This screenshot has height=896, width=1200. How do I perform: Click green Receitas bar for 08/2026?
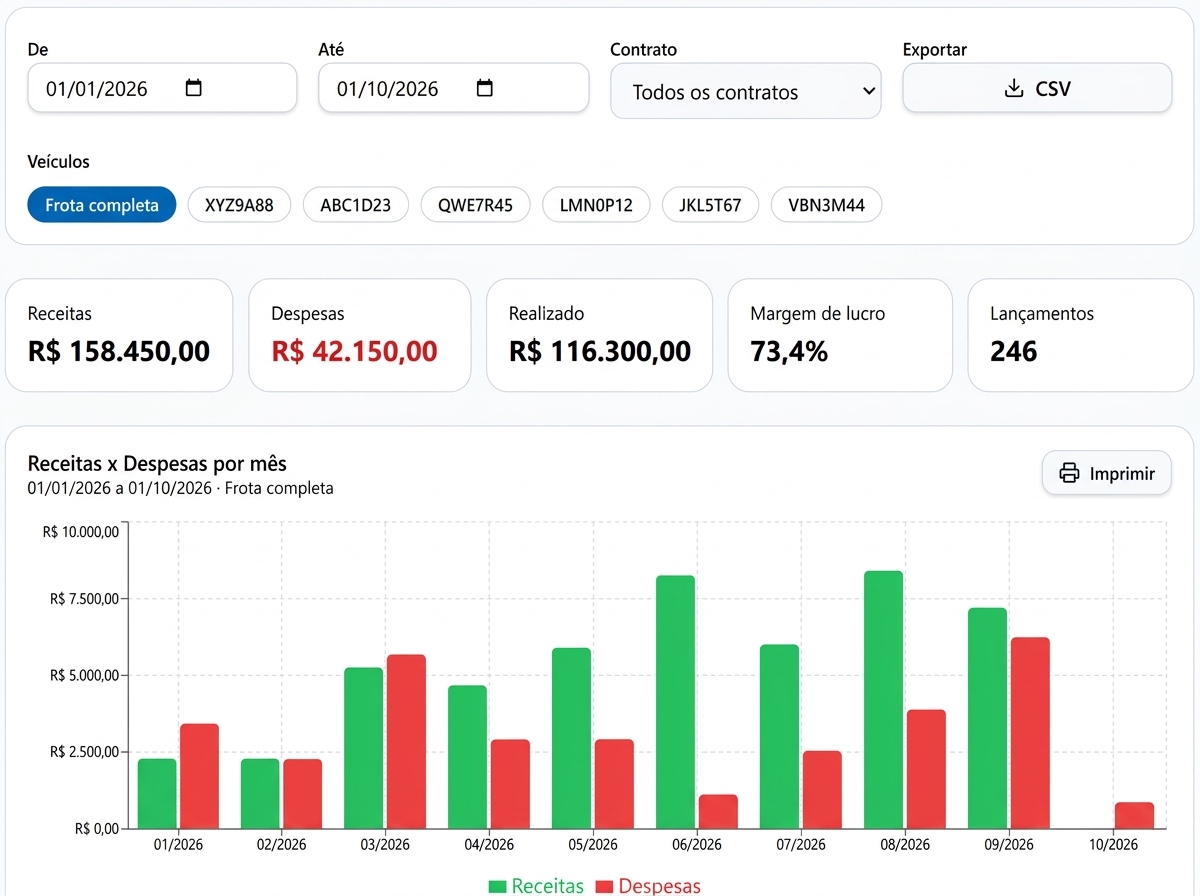[x=884, y=700]
